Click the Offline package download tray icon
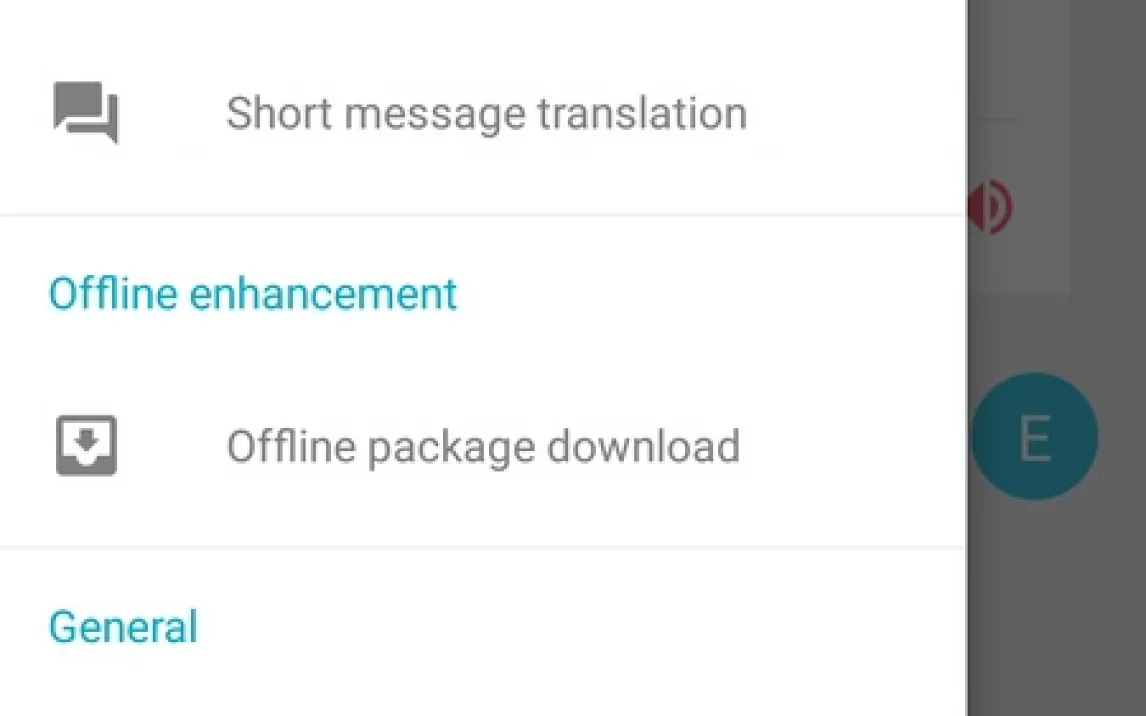Viewport: 1146px width, 716px height. coord(86,446)
